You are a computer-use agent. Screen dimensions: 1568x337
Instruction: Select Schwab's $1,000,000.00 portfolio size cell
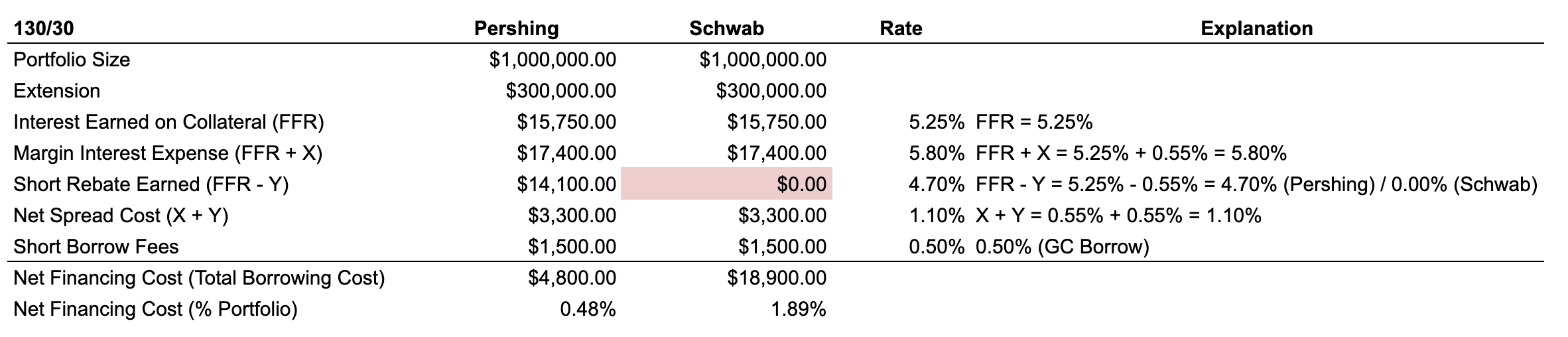[x=763, y=60]
